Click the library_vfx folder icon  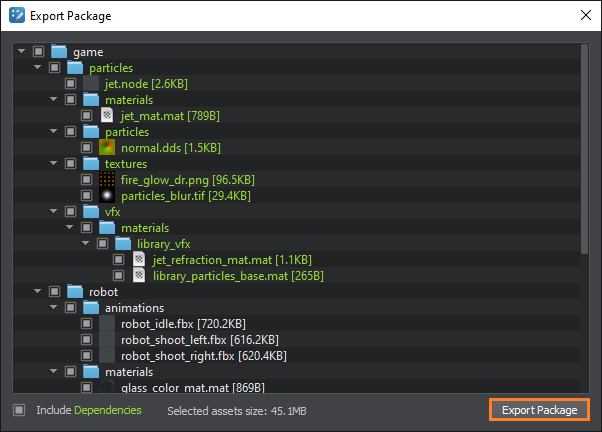pos(123,244)
